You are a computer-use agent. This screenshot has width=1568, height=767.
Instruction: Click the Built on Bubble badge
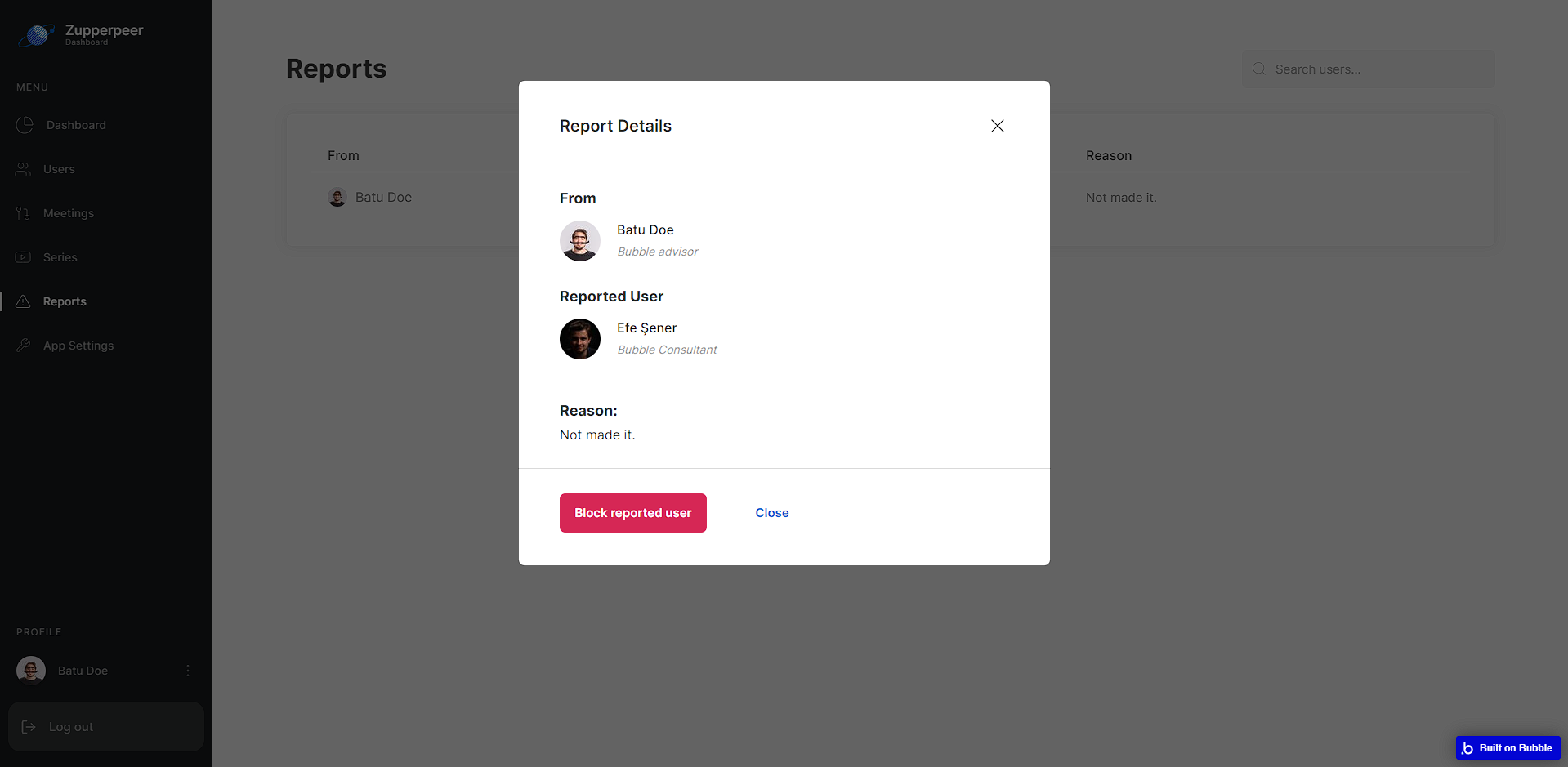pyautogui.click(x=1508, y=748)
